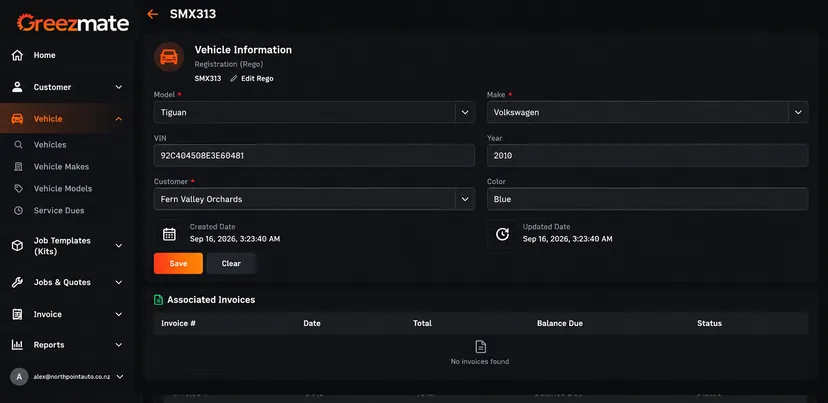Click the Created Date calendar icon
The image size is (828, 403).
[169, 234]
